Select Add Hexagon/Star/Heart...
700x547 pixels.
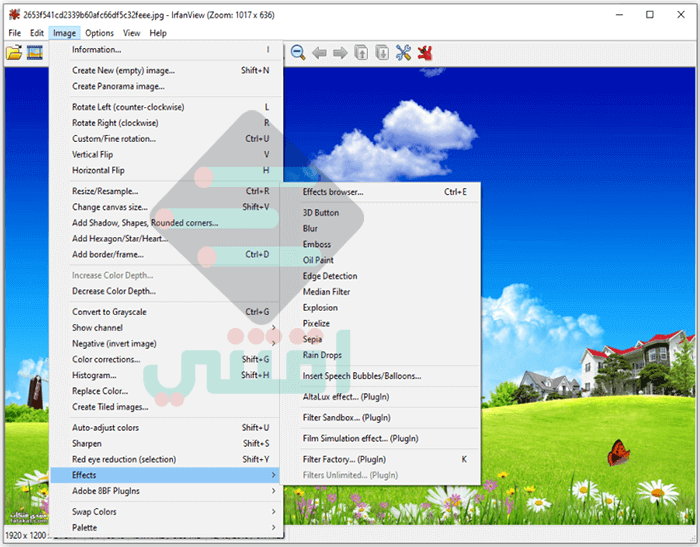pos(166,239)
